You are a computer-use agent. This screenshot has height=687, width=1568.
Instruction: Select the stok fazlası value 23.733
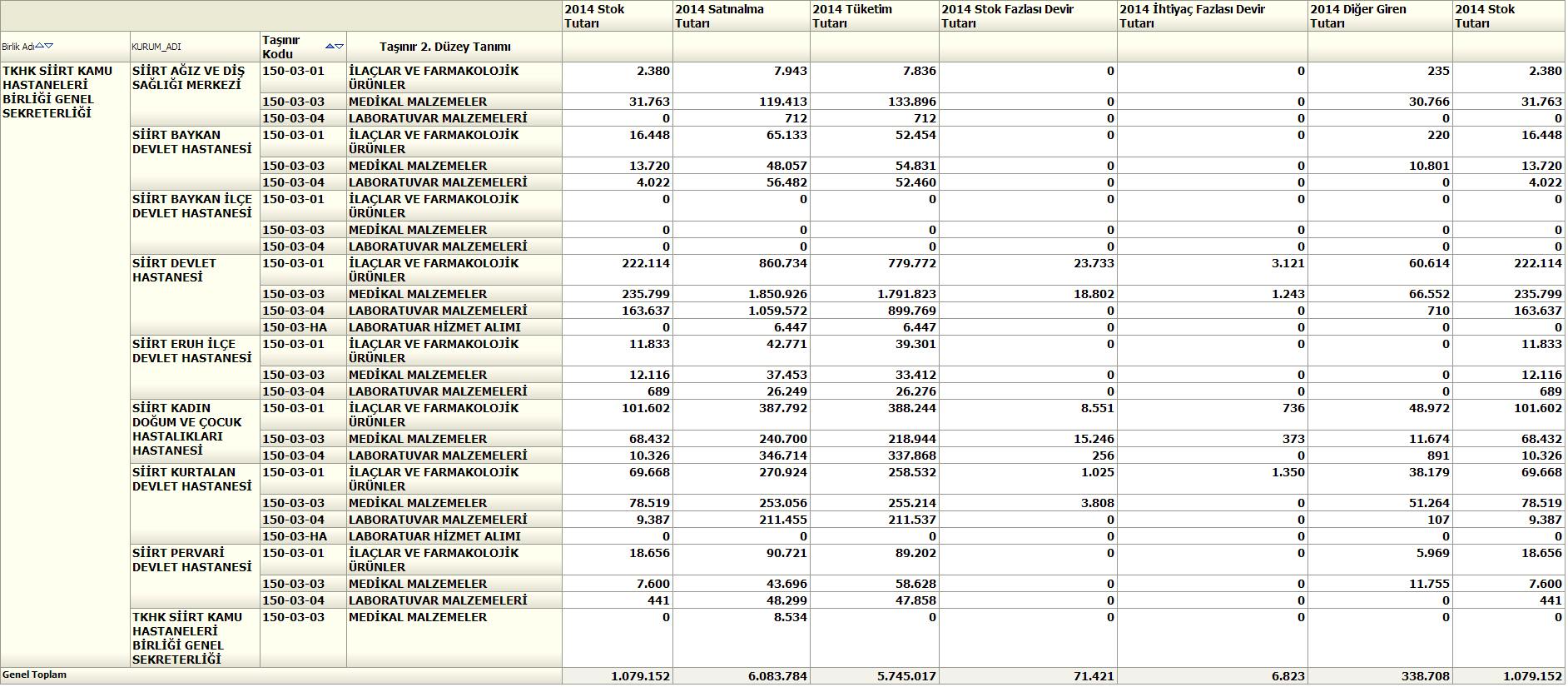coord(1094,263)
